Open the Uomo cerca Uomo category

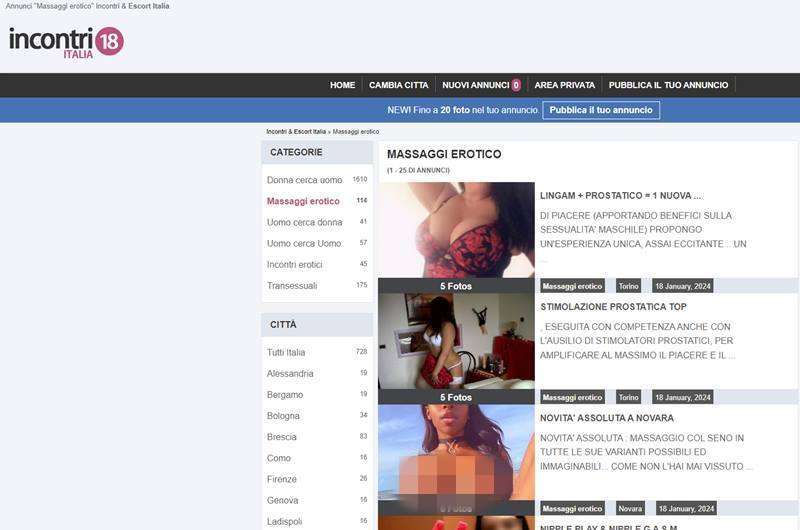coord(303,243)
